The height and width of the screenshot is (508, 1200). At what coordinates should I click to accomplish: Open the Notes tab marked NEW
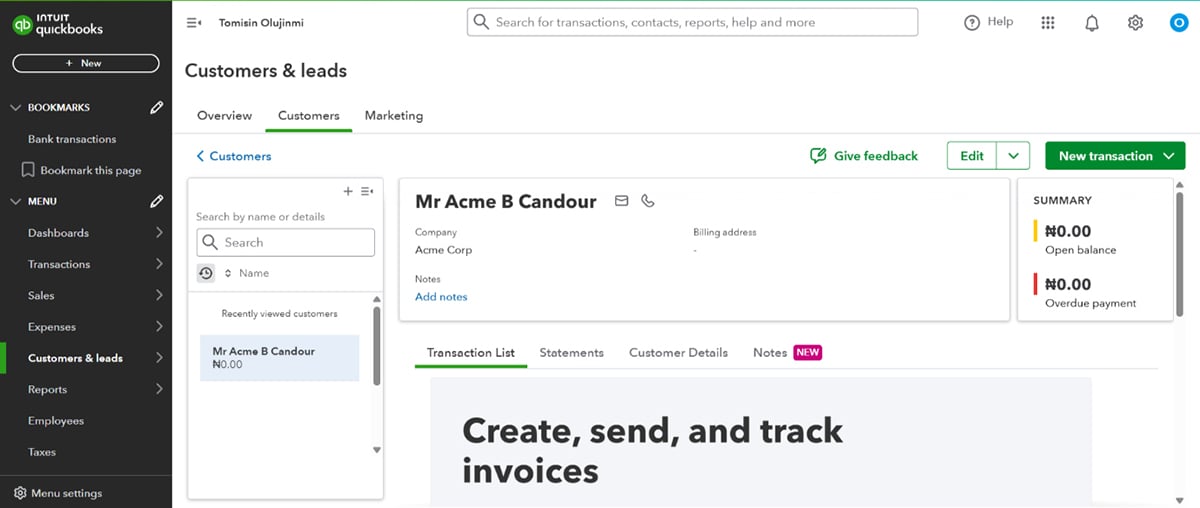(787, 353)
